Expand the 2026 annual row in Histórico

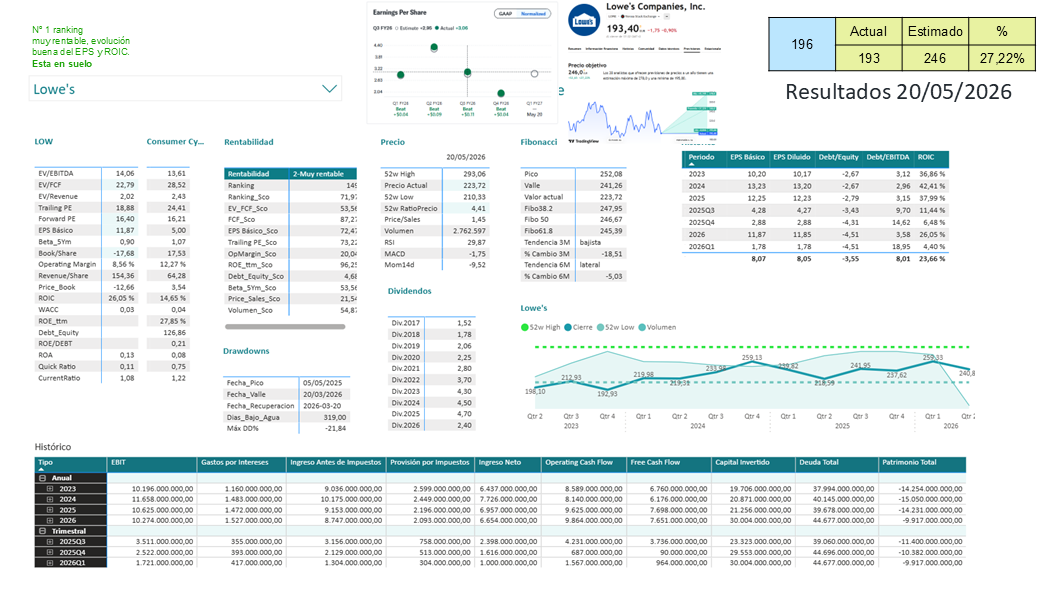tap(50, 520)
